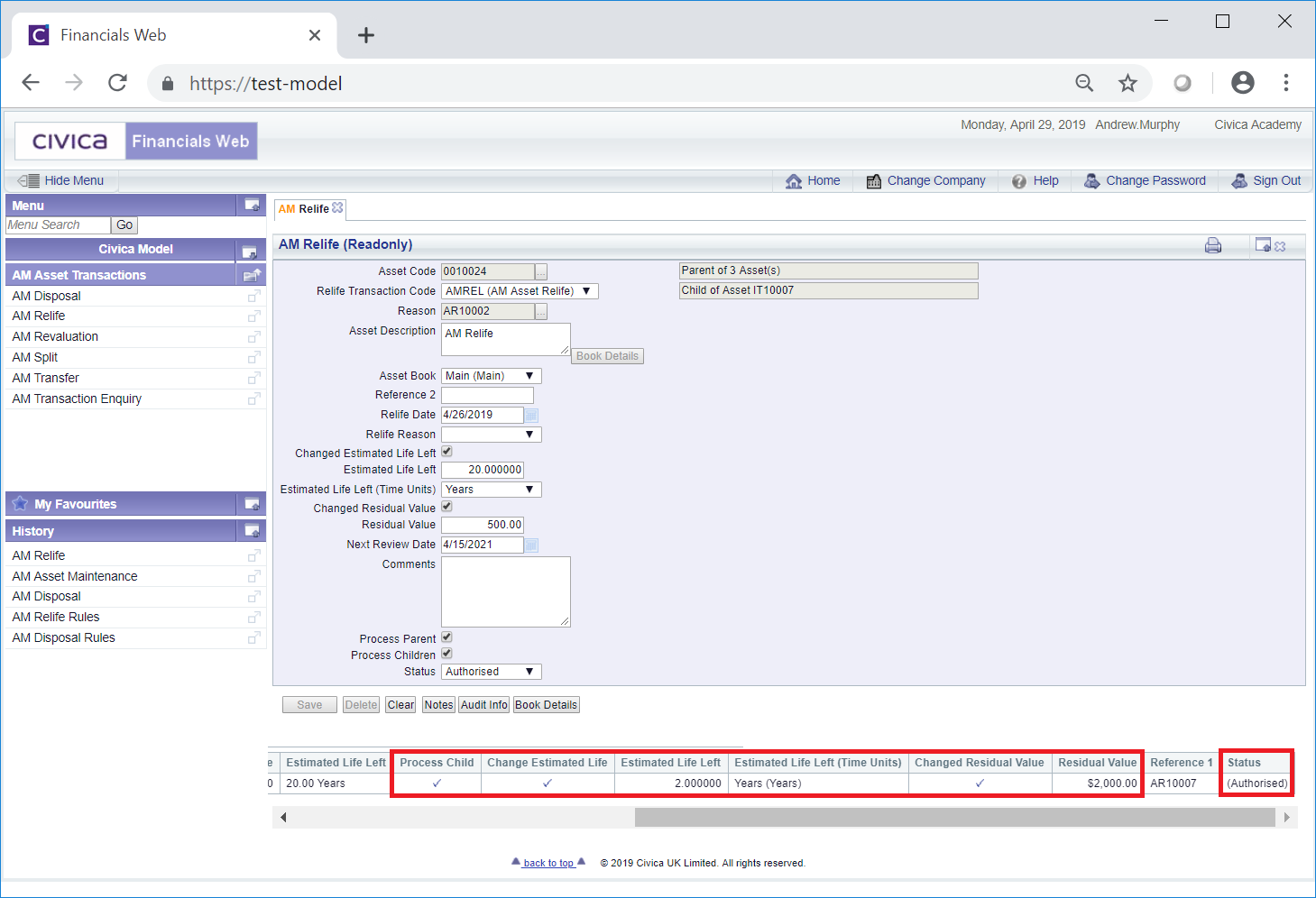Click Change Company in top navigation
Screen dimensions: 1316x898
coord(926,180)
